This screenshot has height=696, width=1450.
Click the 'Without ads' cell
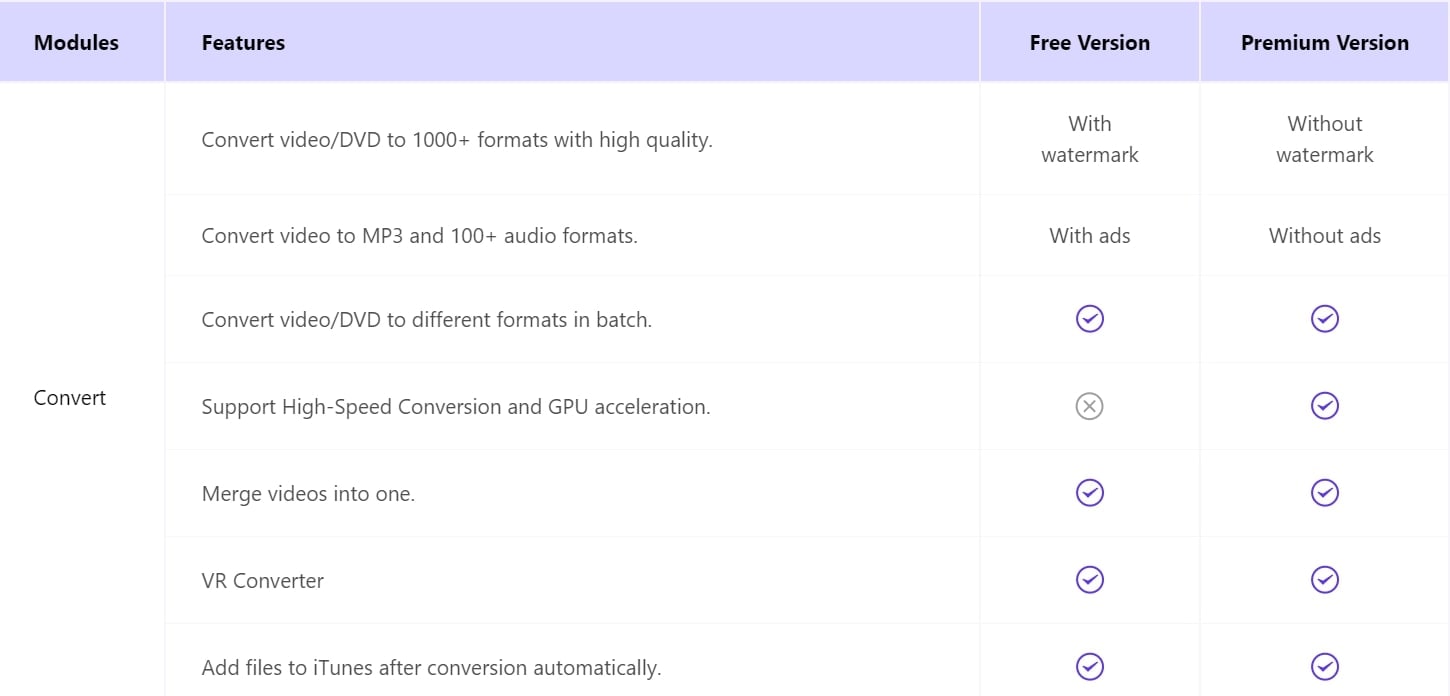tap(1324, 236)
